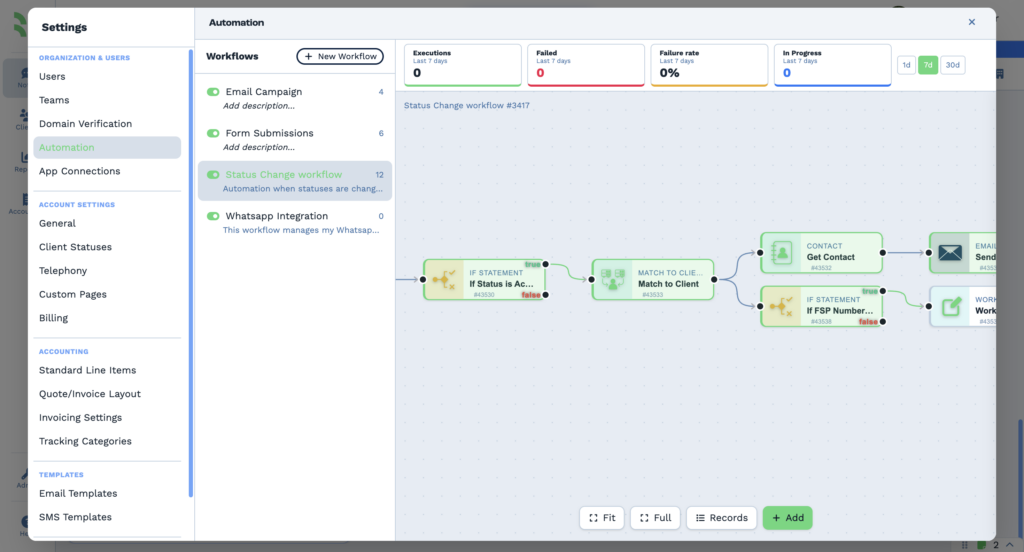
Task: Click the 'Get Contact' node label
Action: (830, 257)
